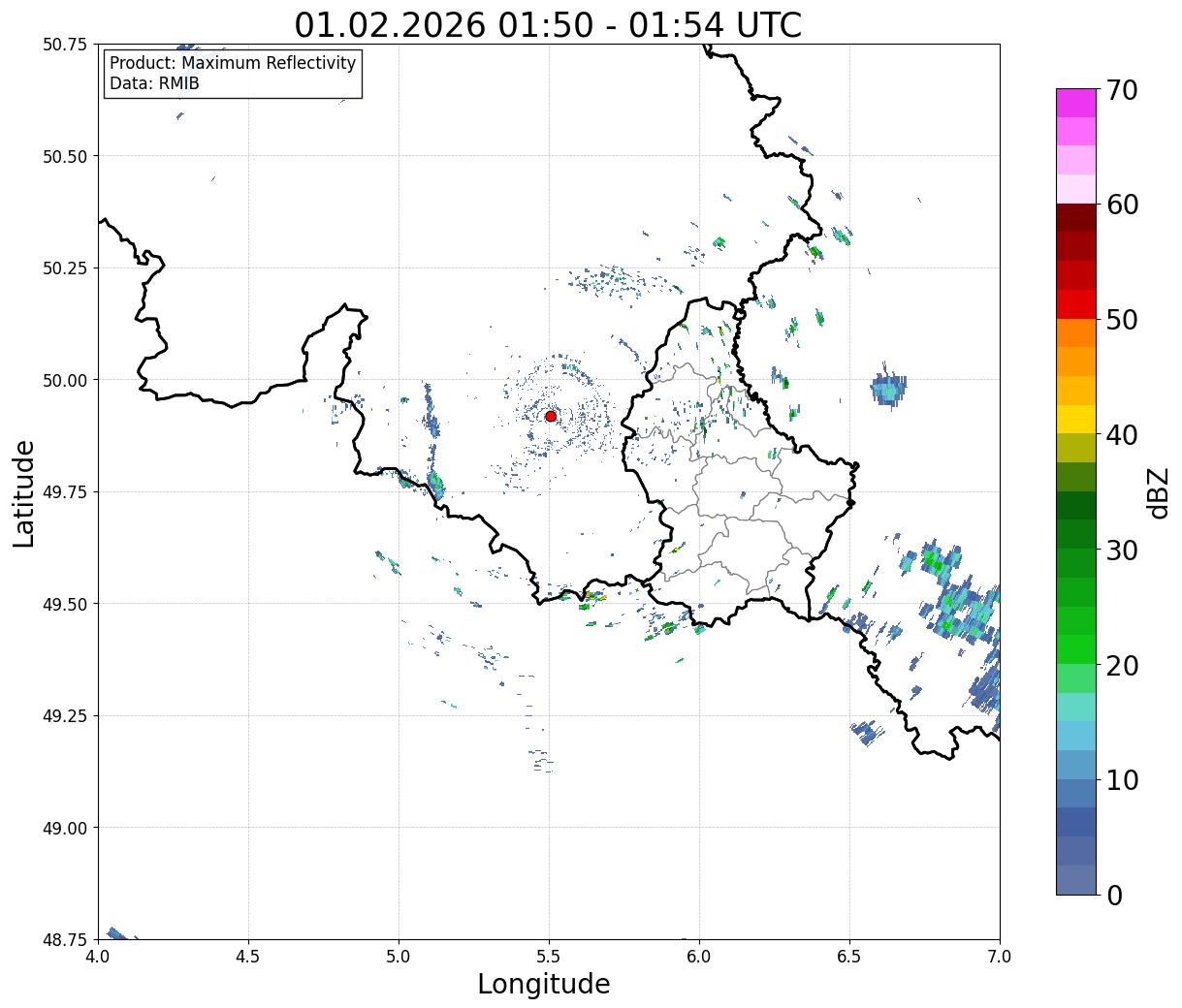Click the longitude tick label 4.5

click(248, 956)
